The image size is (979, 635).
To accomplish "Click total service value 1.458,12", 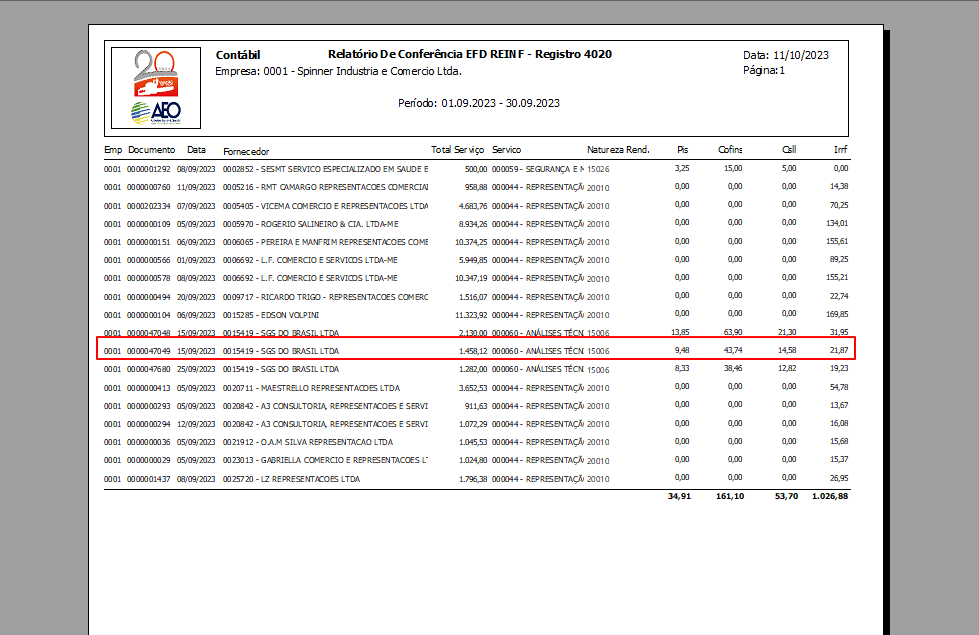I will pos(473,352).
